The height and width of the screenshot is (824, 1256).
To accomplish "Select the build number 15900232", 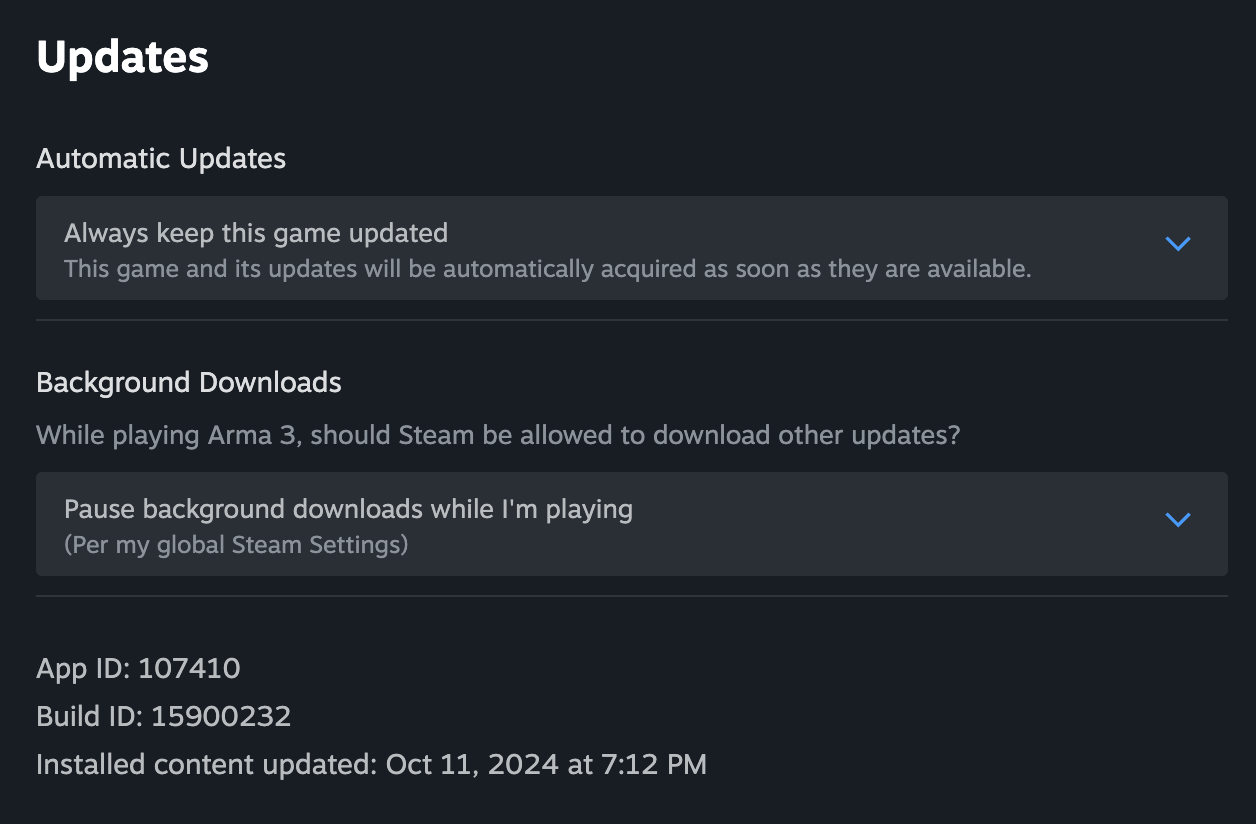I will [x=221, y=716].
